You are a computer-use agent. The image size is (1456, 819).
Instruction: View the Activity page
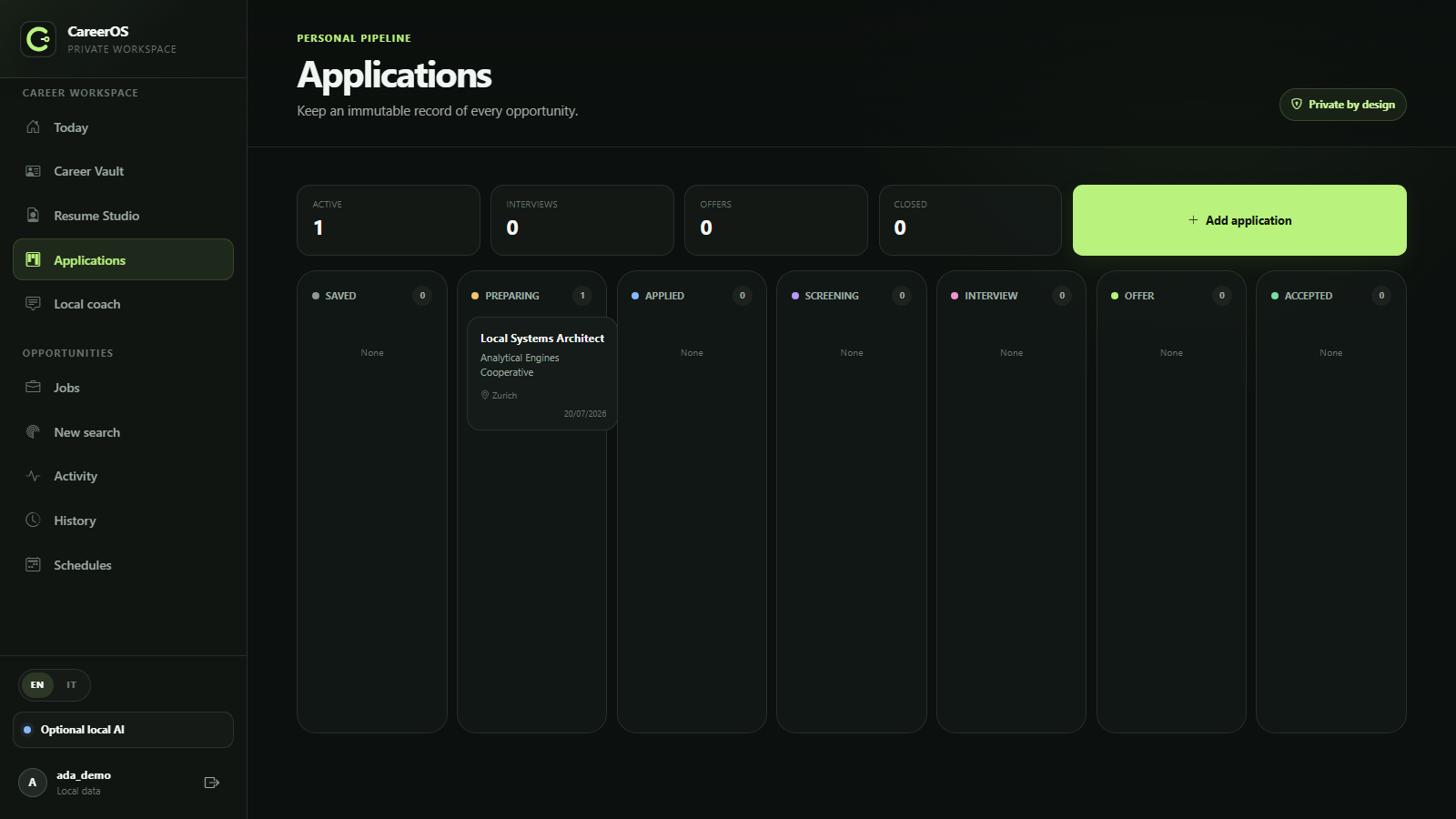[123, 476]
